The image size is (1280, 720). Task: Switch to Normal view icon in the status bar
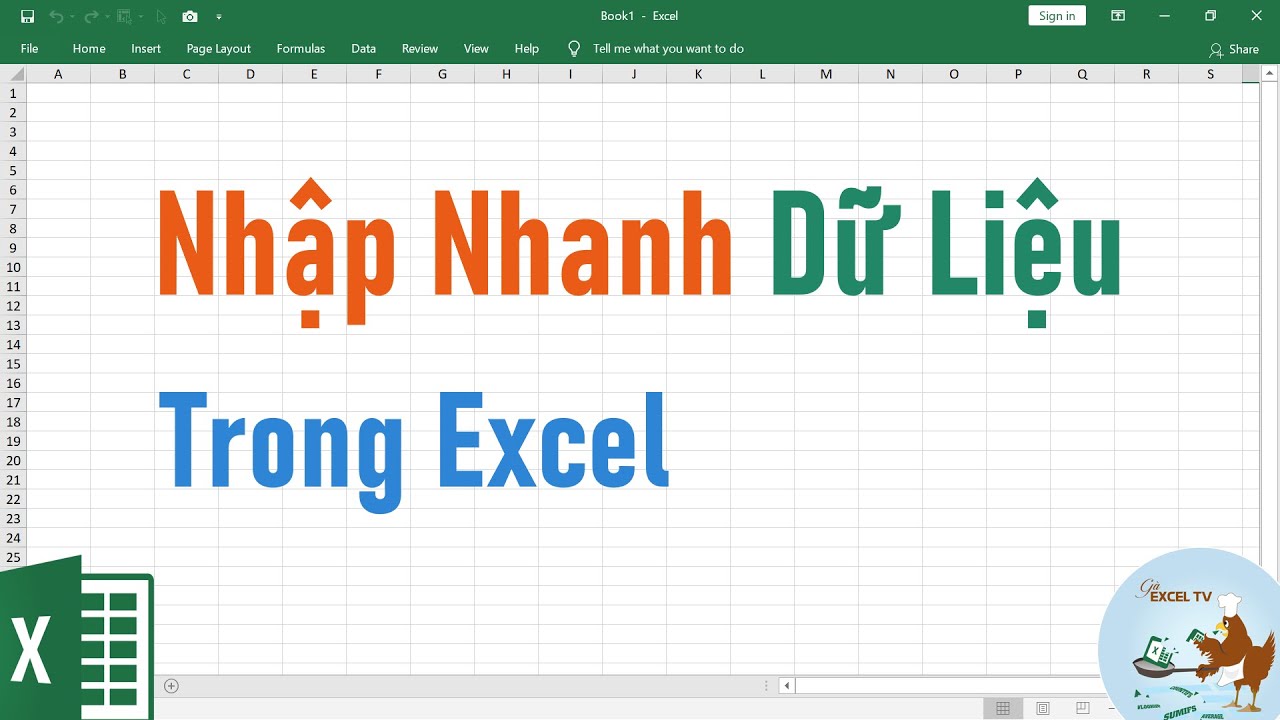1003,709
